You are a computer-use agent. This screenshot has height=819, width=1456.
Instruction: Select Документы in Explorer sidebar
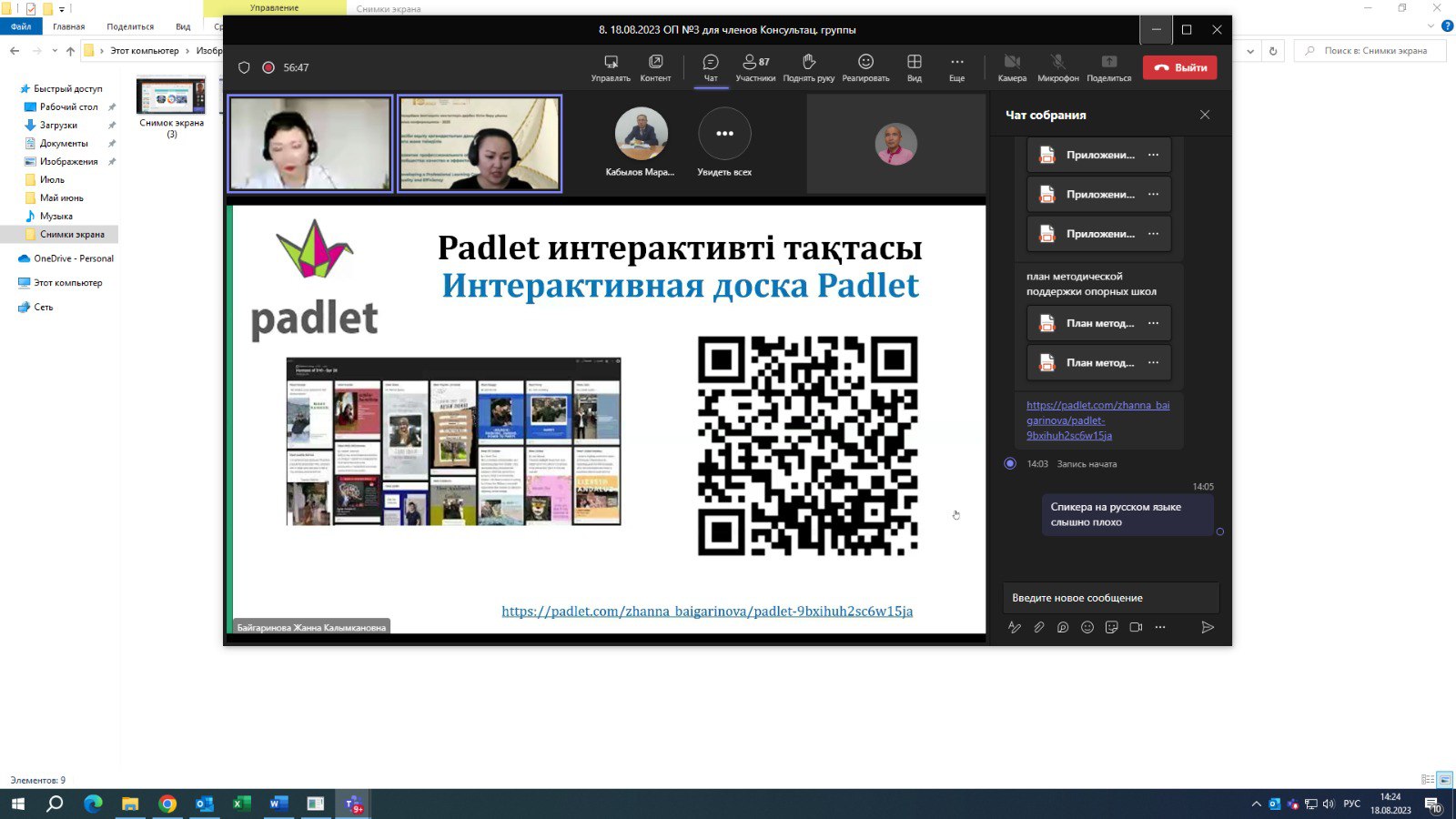[64, 143]
